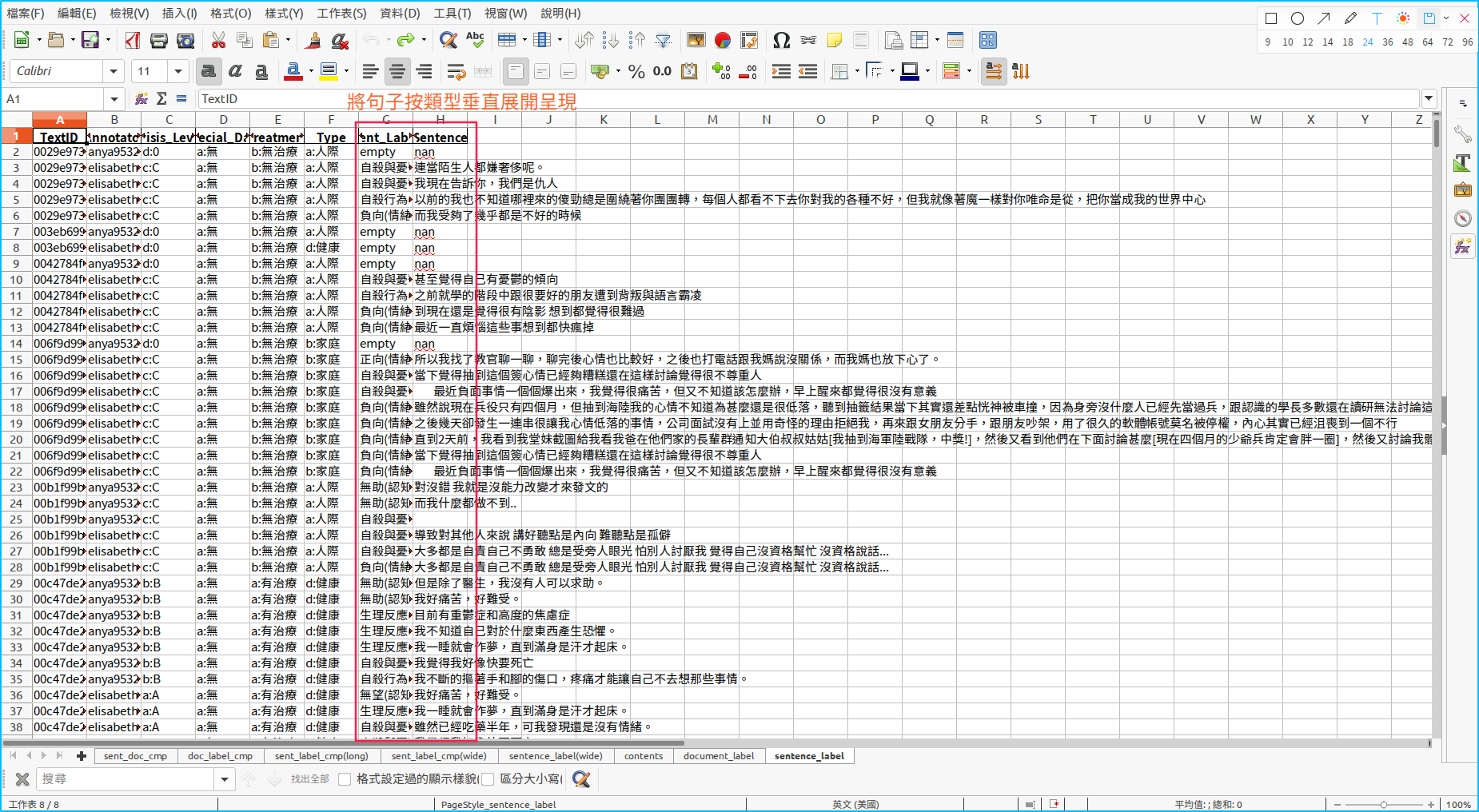Viewport: 1479px width, 812px height.
Task: Open Find and Replace in top toolbar
Action: tap(448, 40)
